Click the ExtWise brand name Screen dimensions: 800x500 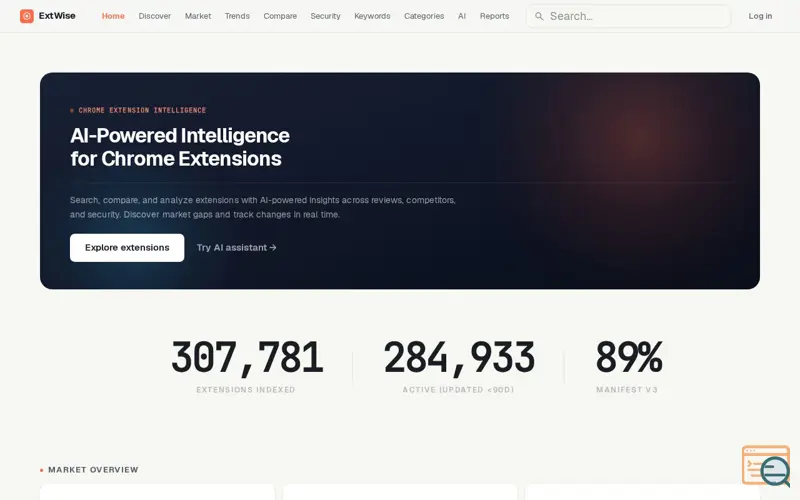(x=57, y=16)
